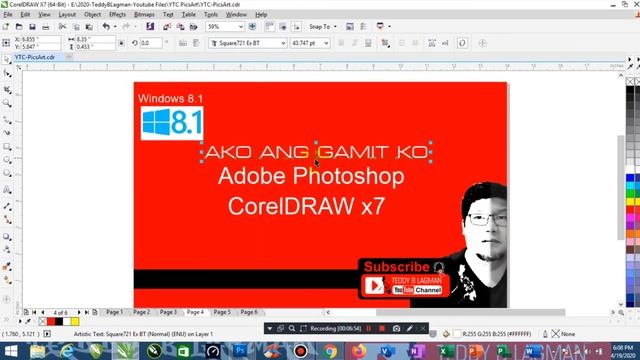Go to the previous page arrow in navigator
The image size is (640, 360).
coord(43,312)
